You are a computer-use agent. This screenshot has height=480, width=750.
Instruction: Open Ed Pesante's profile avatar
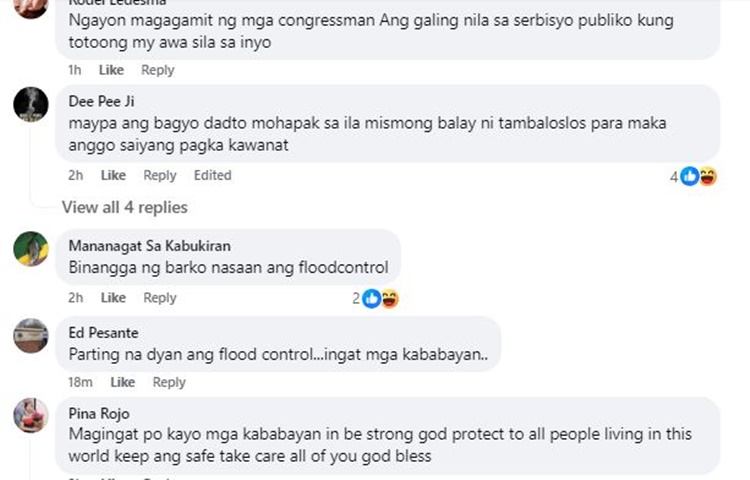pyautogui.click(x=31, y=336)
